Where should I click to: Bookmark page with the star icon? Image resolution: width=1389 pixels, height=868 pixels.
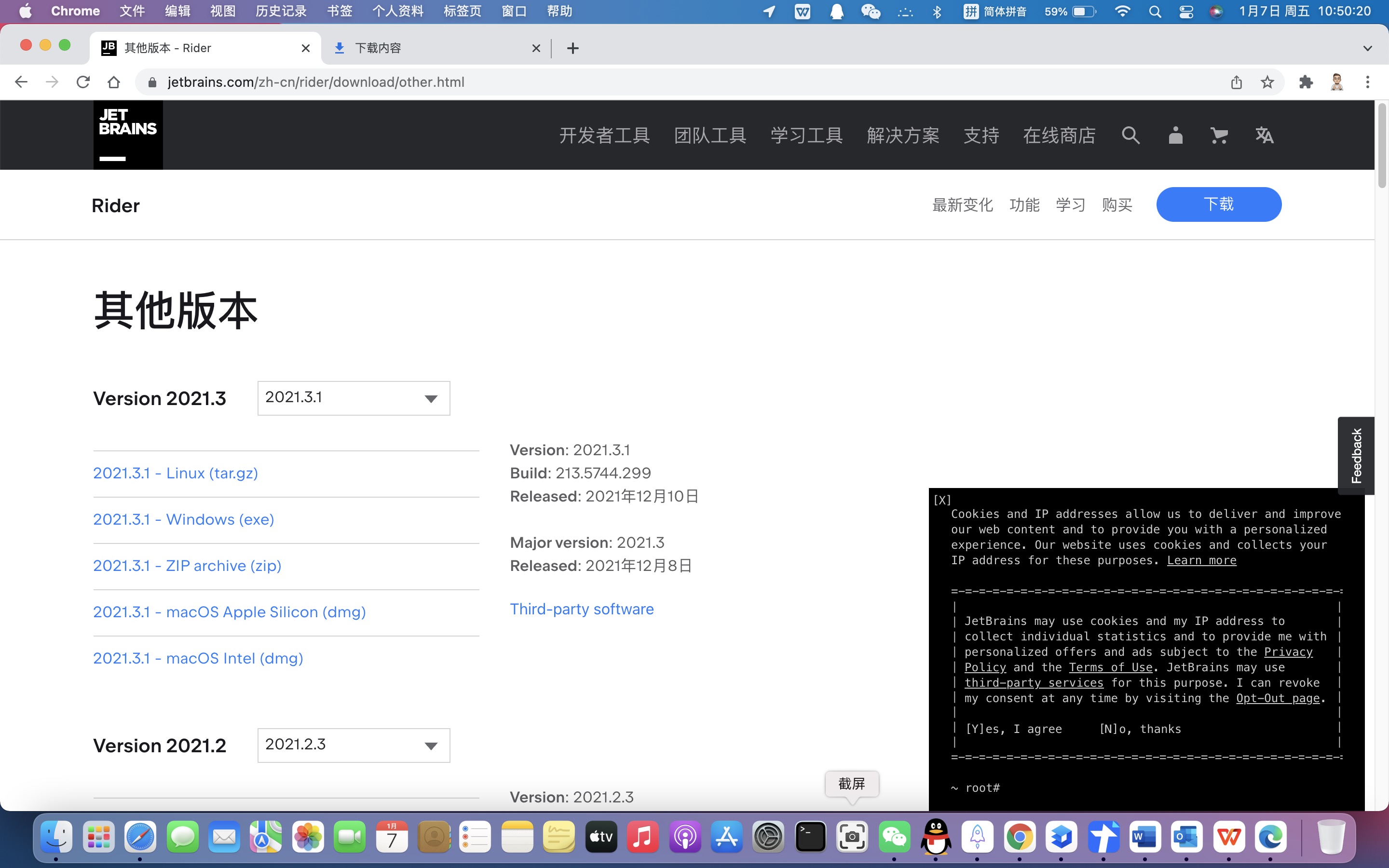pyautogui.click(x=1267, y=82)
